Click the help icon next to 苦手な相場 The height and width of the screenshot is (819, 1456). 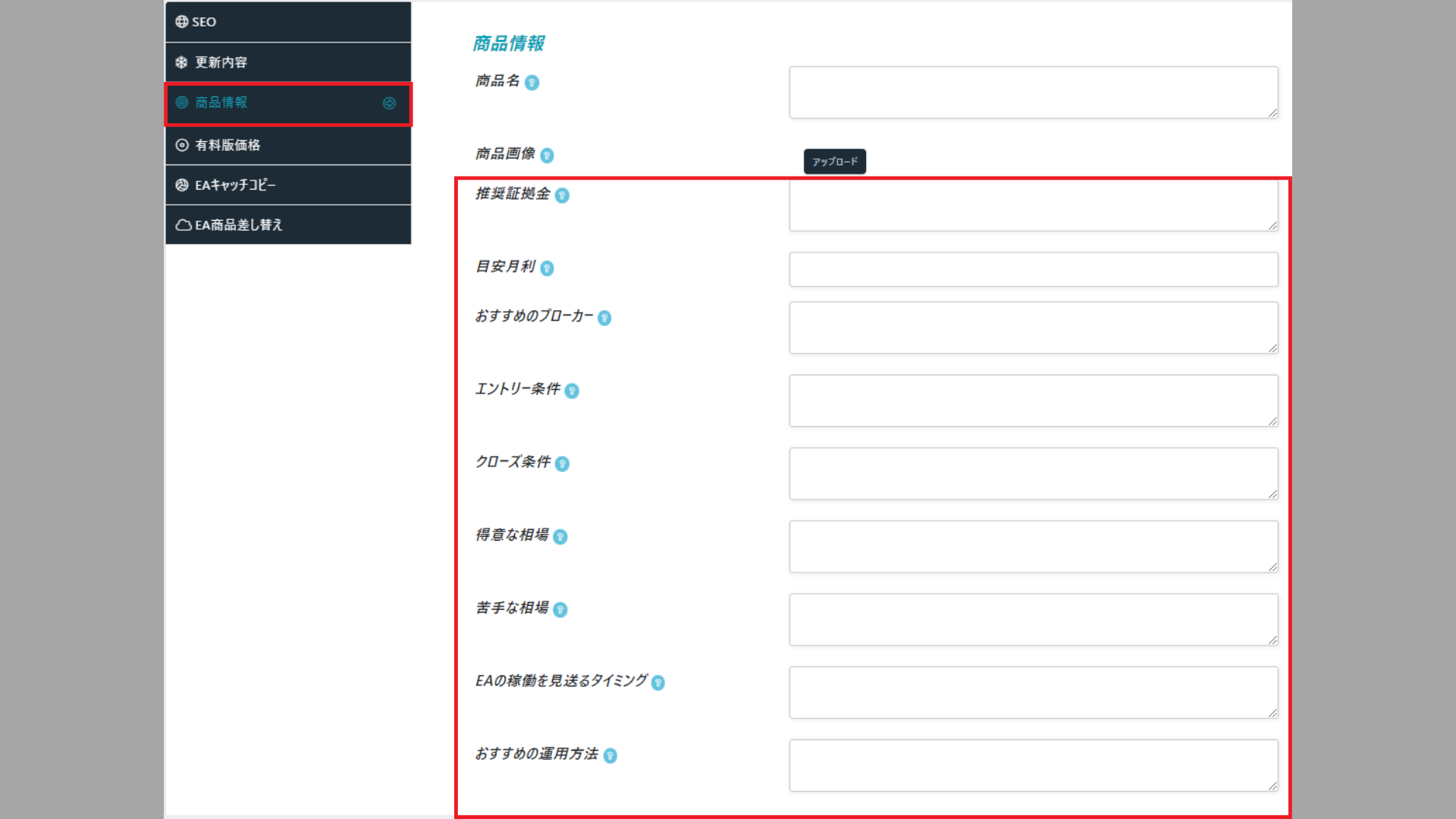click(x=560, y=610)
